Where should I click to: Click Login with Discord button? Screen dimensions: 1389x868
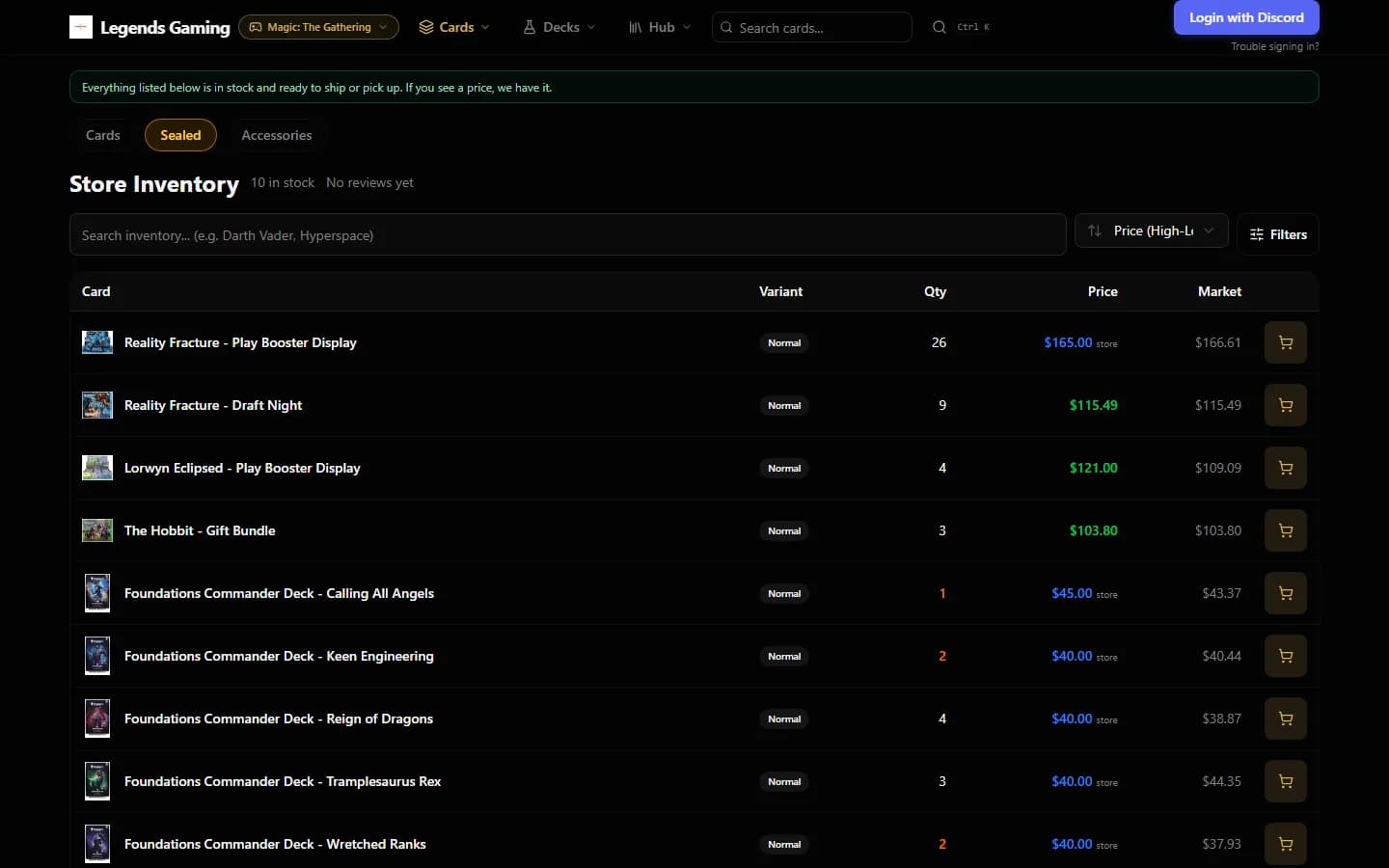click(1246, 17)
